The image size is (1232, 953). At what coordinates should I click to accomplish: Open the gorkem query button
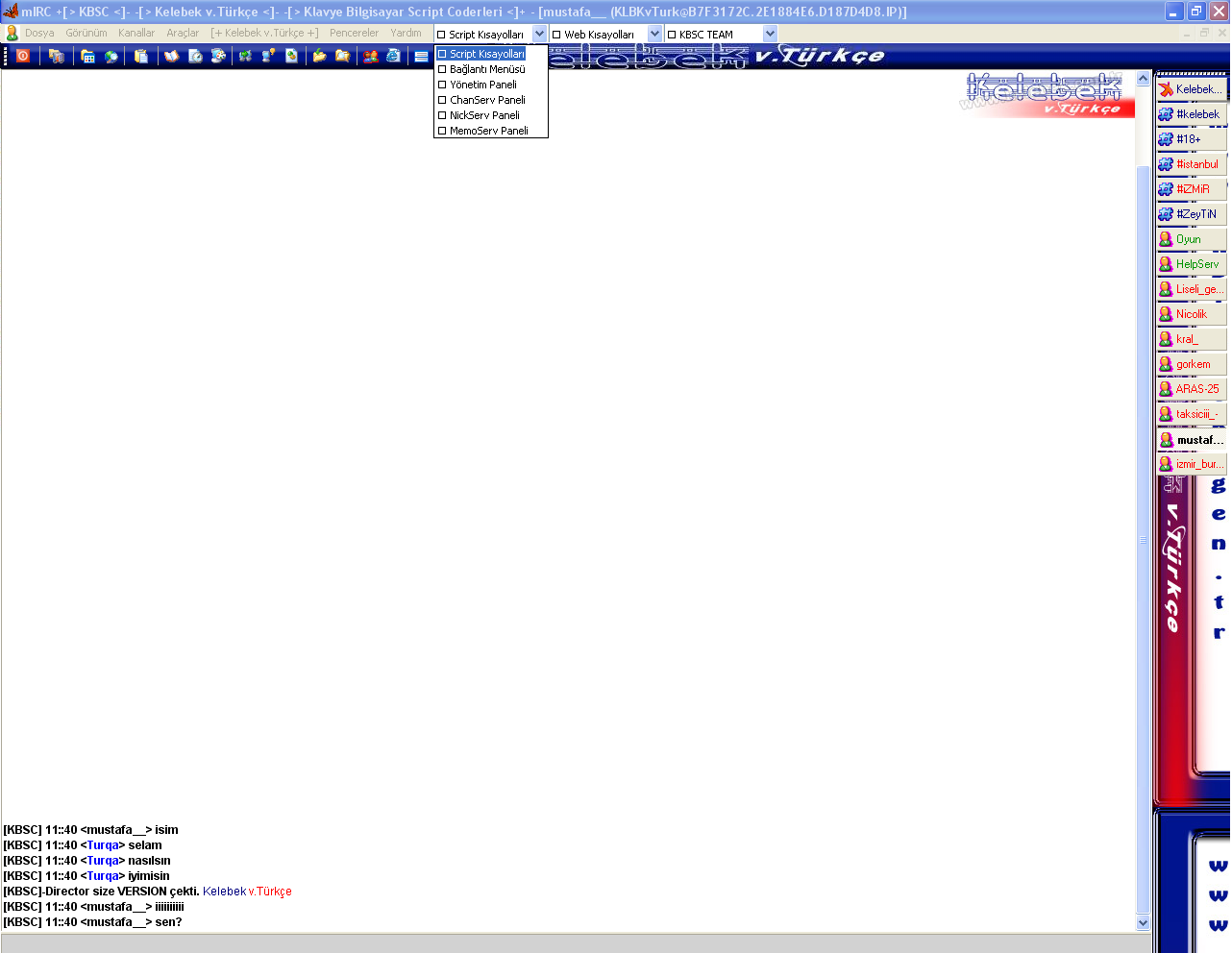1192,364
